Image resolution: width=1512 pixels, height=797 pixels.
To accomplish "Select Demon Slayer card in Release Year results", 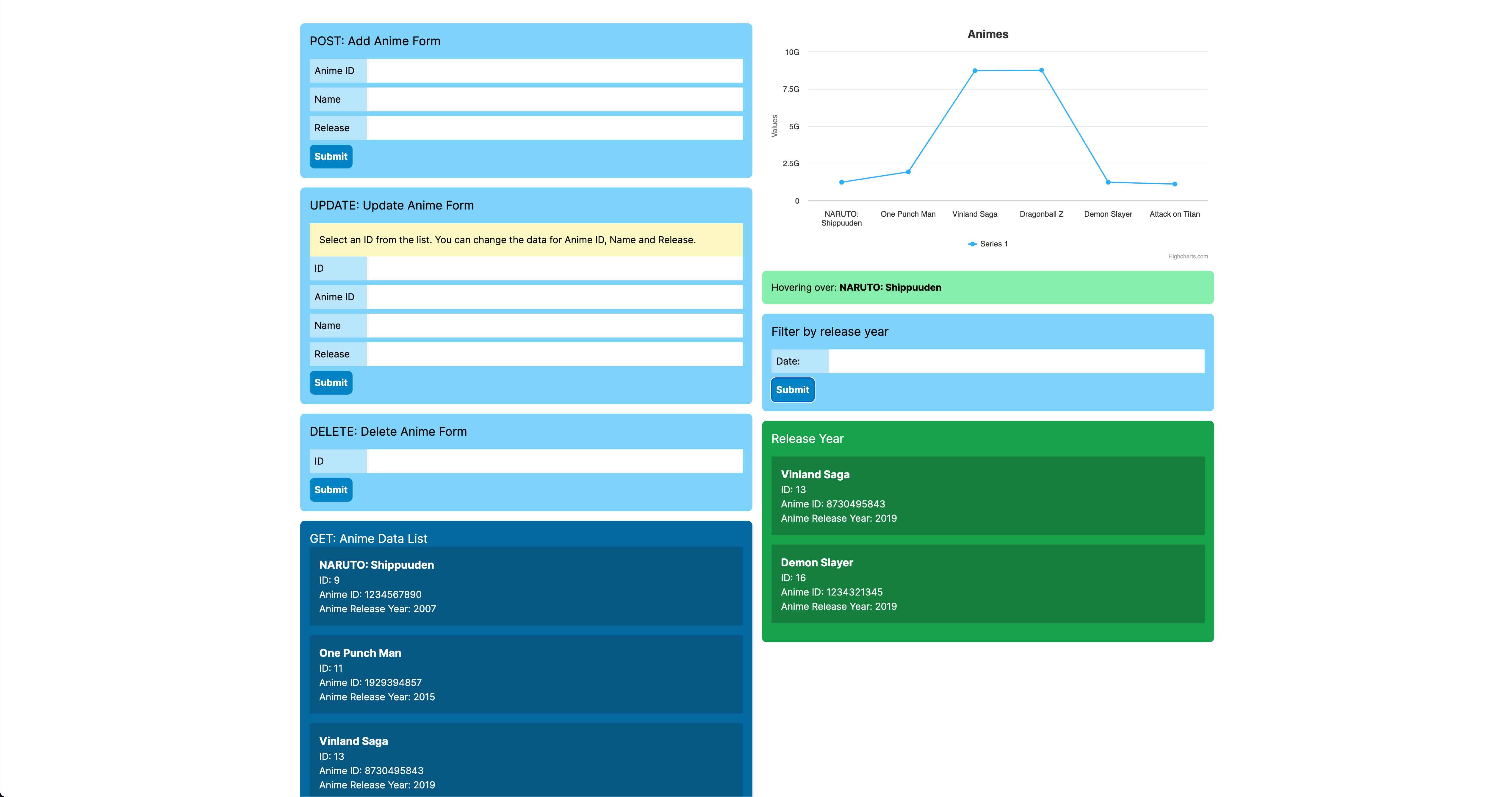I will (x=987, y=584).
